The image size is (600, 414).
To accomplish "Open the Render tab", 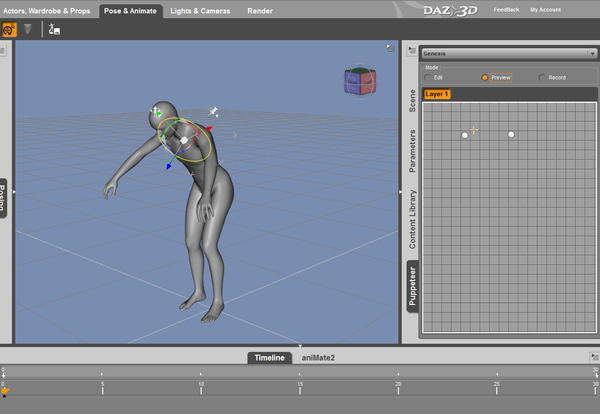I will [x=260, y=11].
